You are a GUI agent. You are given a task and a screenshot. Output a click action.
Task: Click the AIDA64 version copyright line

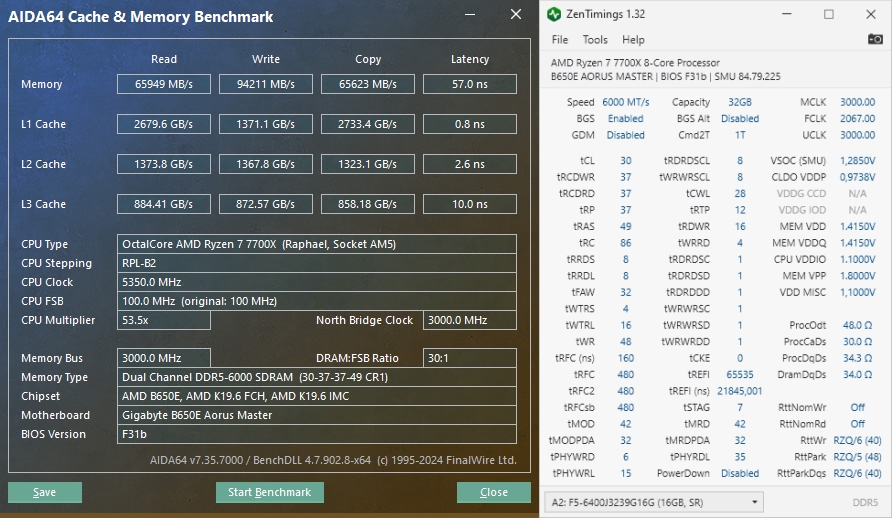point(333,460)
